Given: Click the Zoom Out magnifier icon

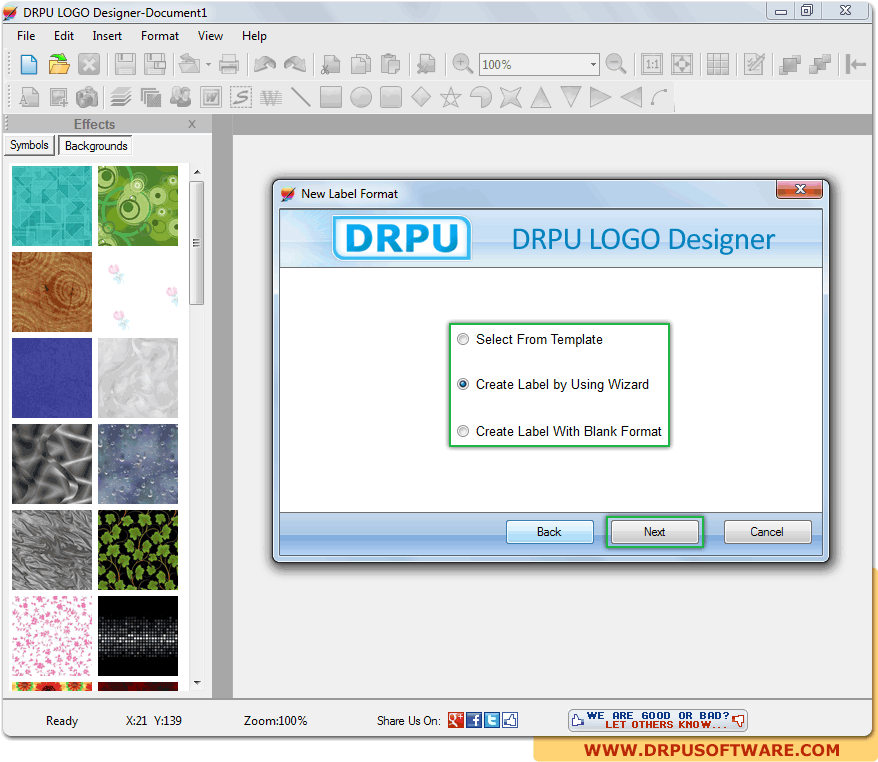Looking at the screenshot, I should [x=616, y=64].
